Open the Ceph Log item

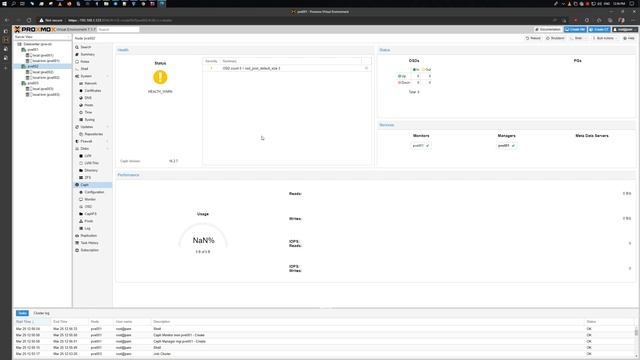(93, 228)
